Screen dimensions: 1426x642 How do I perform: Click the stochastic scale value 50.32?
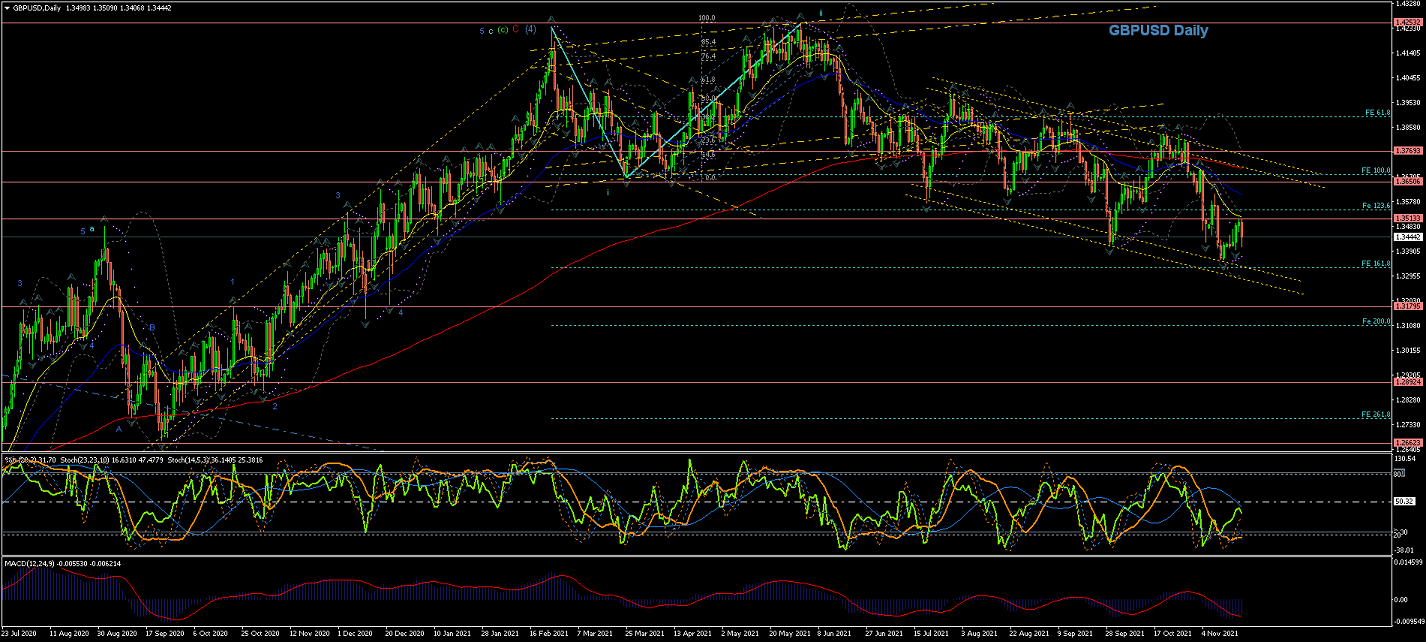1403,503
